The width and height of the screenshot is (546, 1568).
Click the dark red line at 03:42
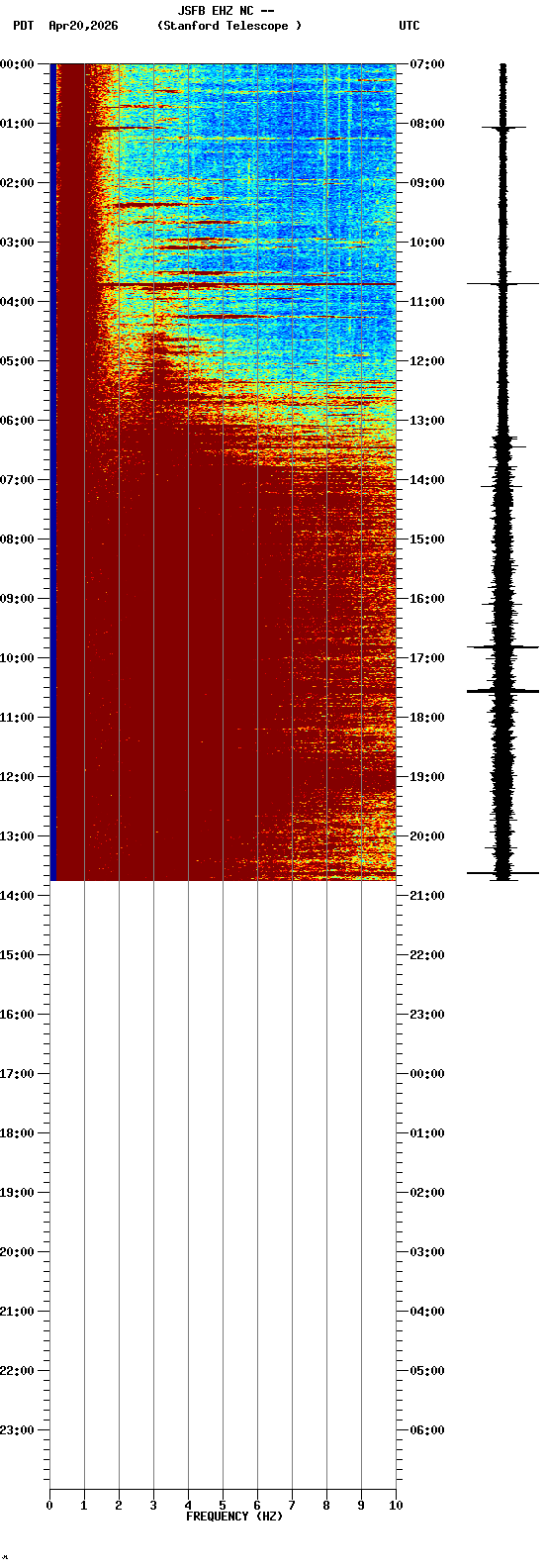click(x=247, y=284)
